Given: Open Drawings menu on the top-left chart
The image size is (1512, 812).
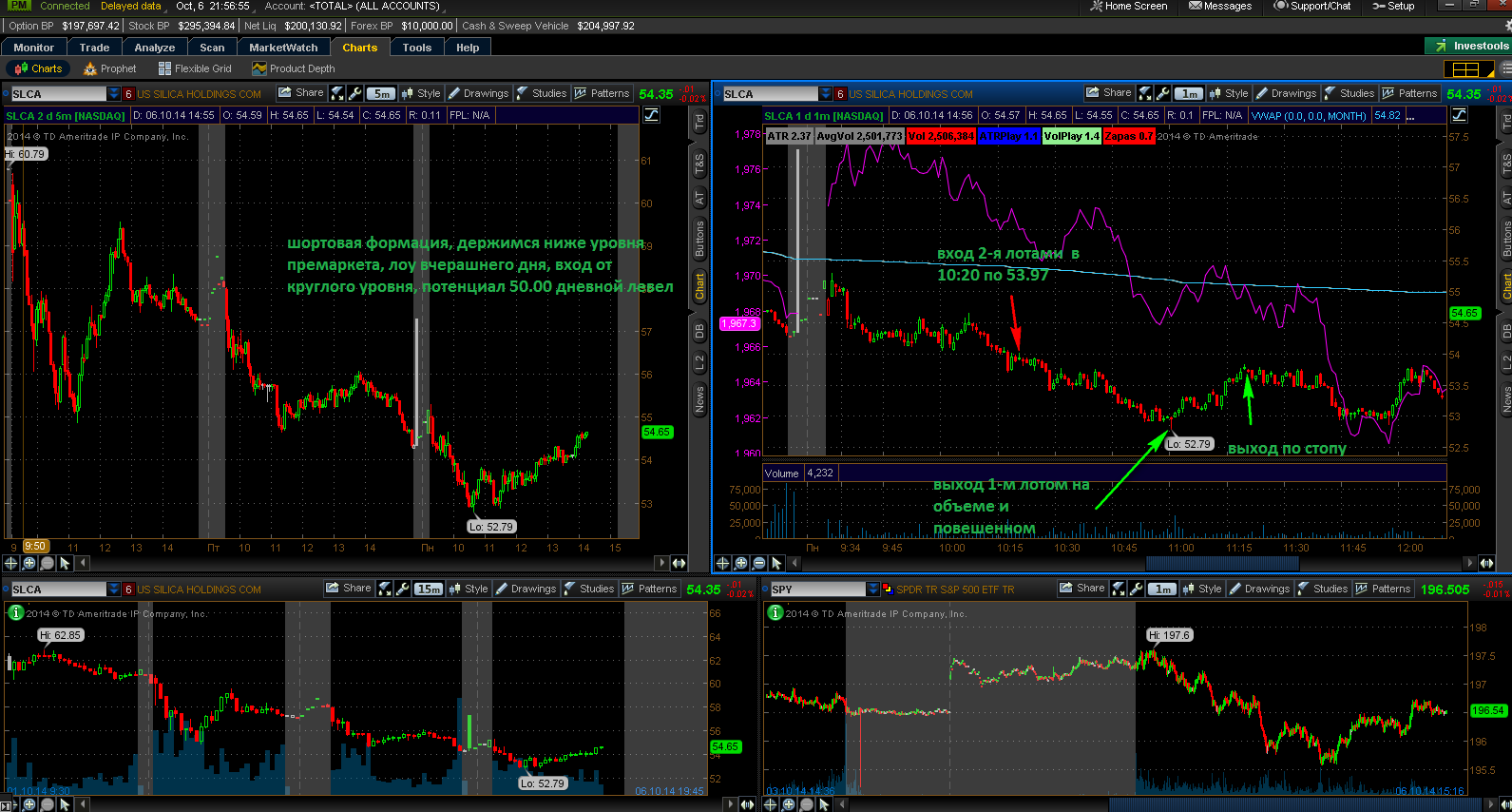Looking at the screenshot, I should [478, 93].
